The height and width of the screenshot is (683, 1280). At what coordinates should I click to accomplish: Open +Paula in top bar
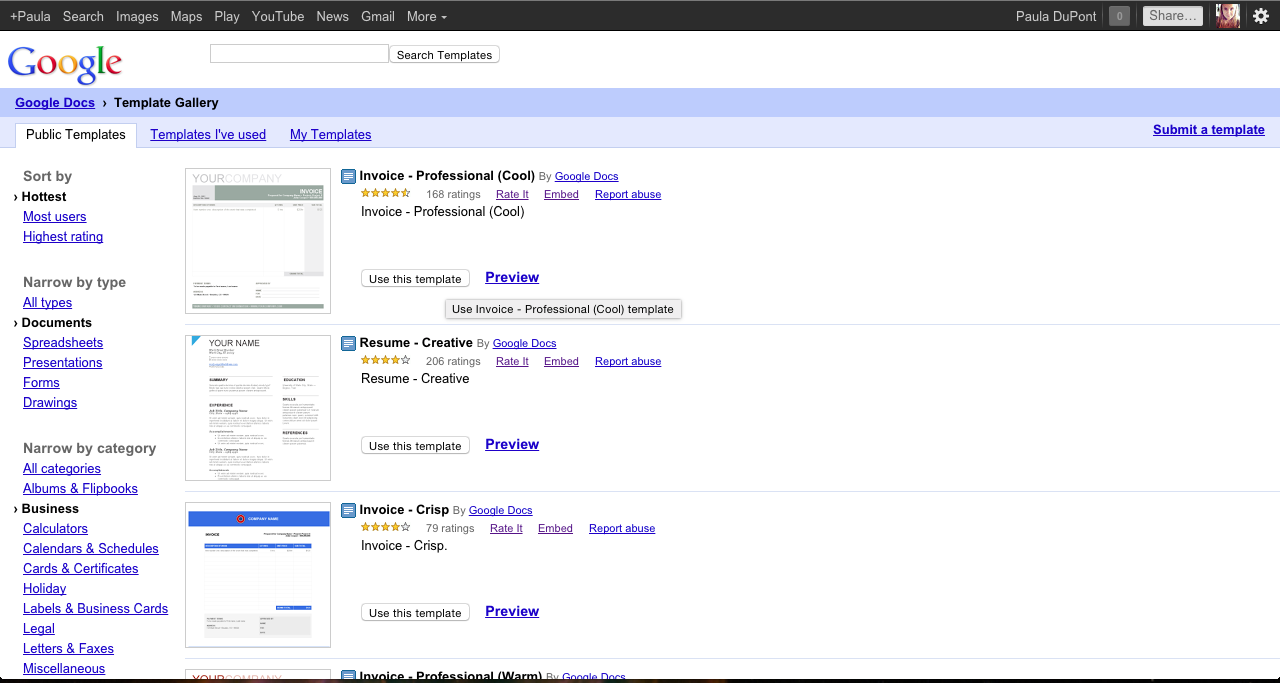pyautogui.click(x=30, y=16)
